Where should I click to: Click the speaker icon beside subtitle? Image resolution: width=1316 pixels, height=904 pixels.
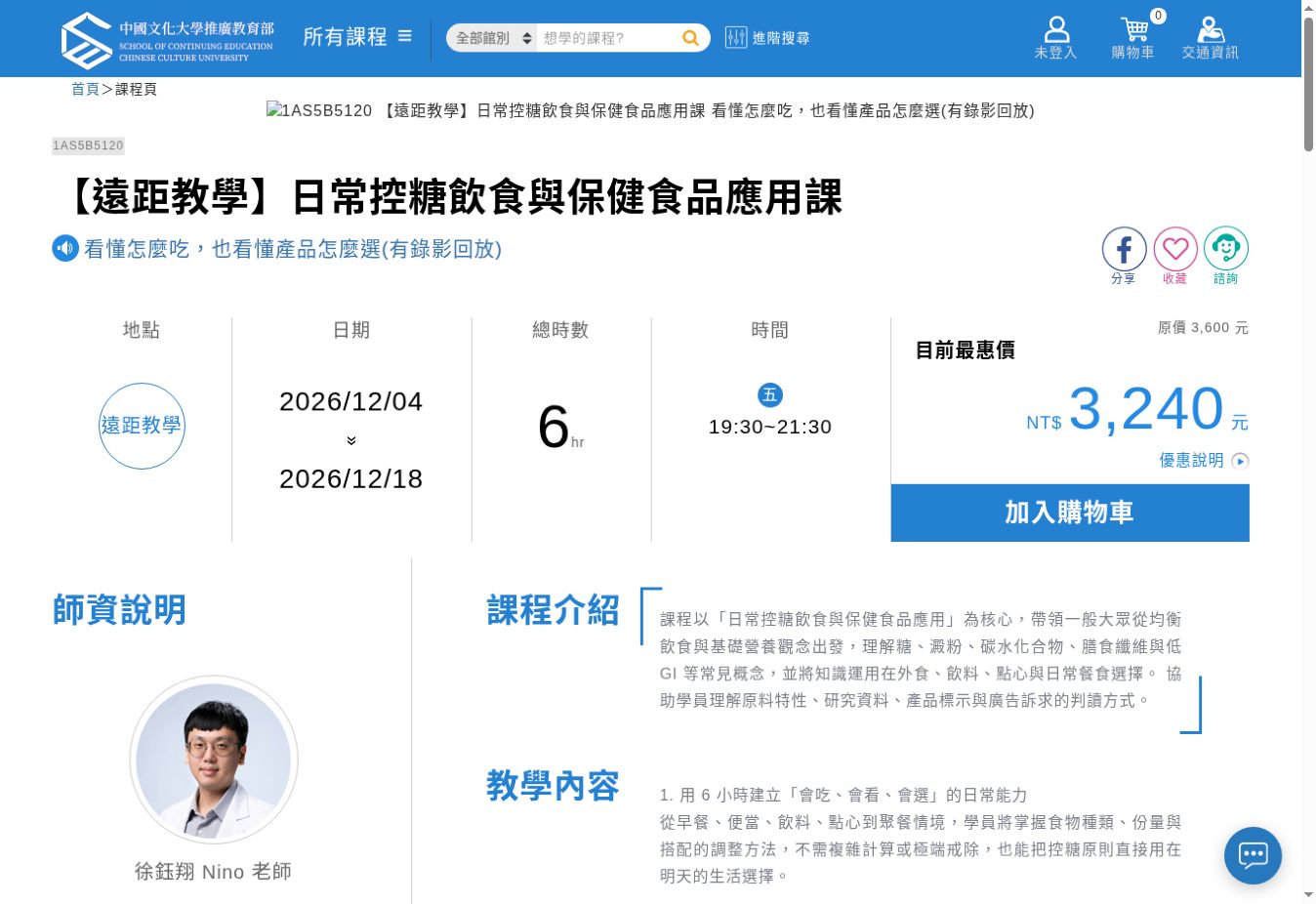65,248
